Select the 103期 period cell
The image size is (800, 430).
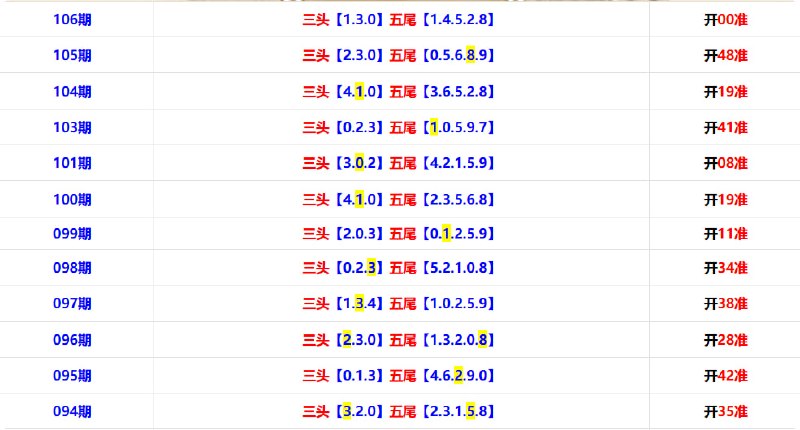tap(72, 128)
